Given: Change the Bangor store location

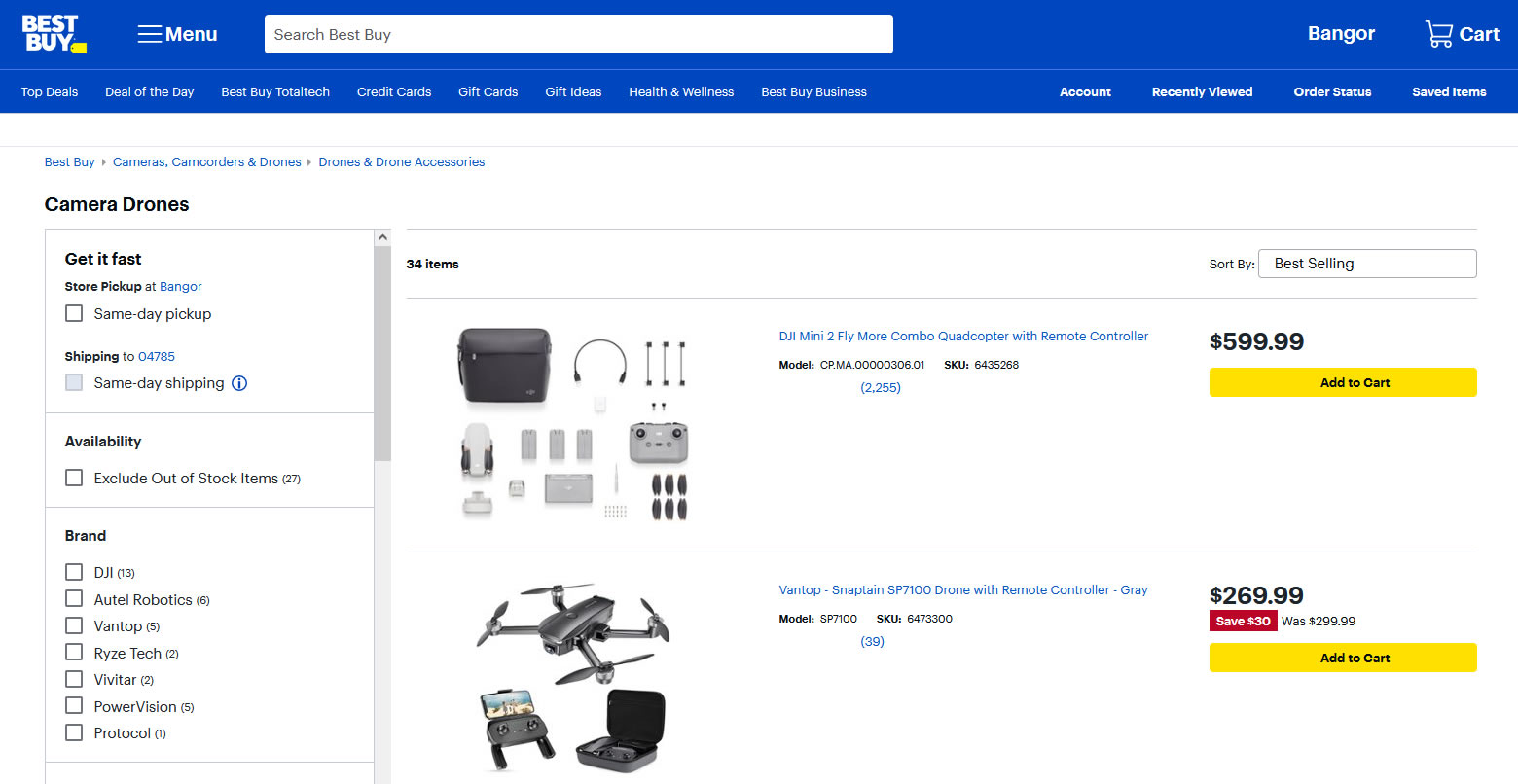Looking at the screenshot, I should pyautogui.click(x=1340, y=34).
